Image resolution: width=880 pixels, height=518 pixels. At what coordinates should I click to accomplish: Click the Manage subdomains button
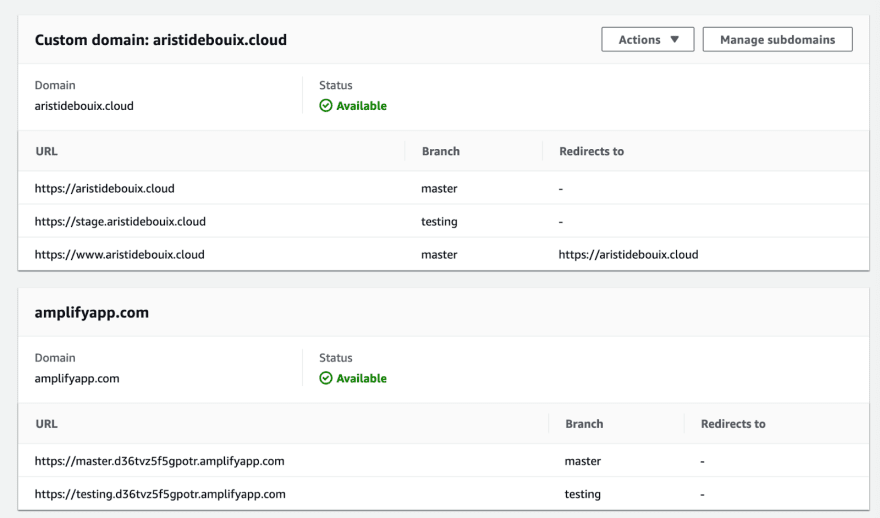(x=777, y=40)
